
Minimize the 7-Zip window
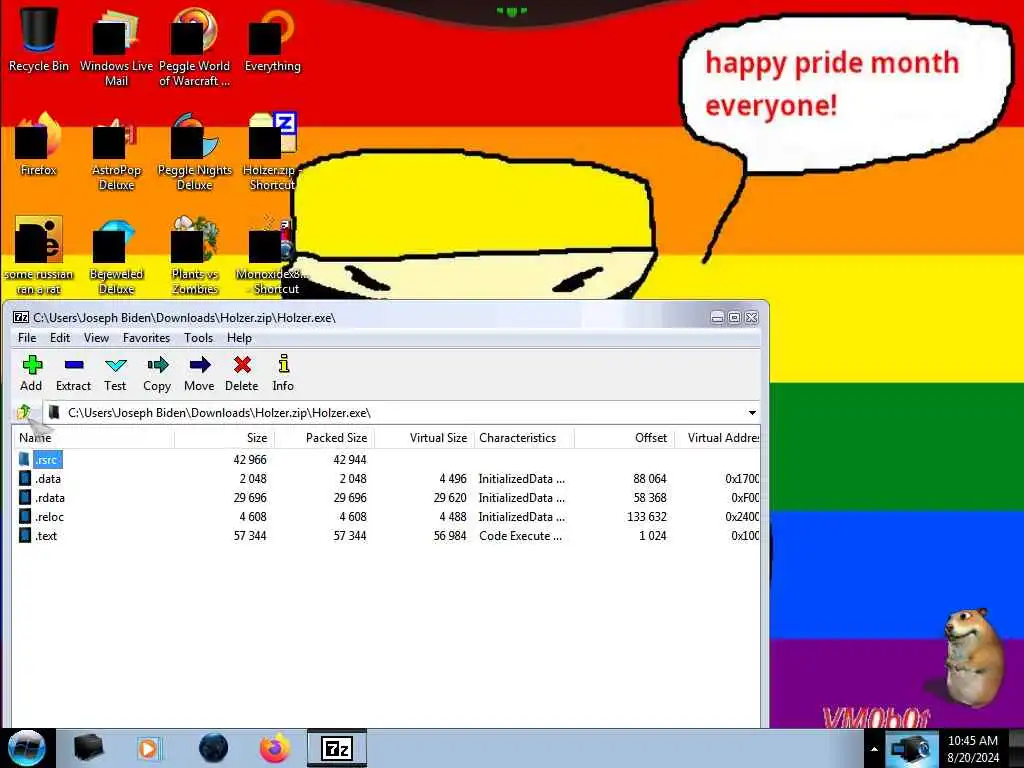point(717,317)
